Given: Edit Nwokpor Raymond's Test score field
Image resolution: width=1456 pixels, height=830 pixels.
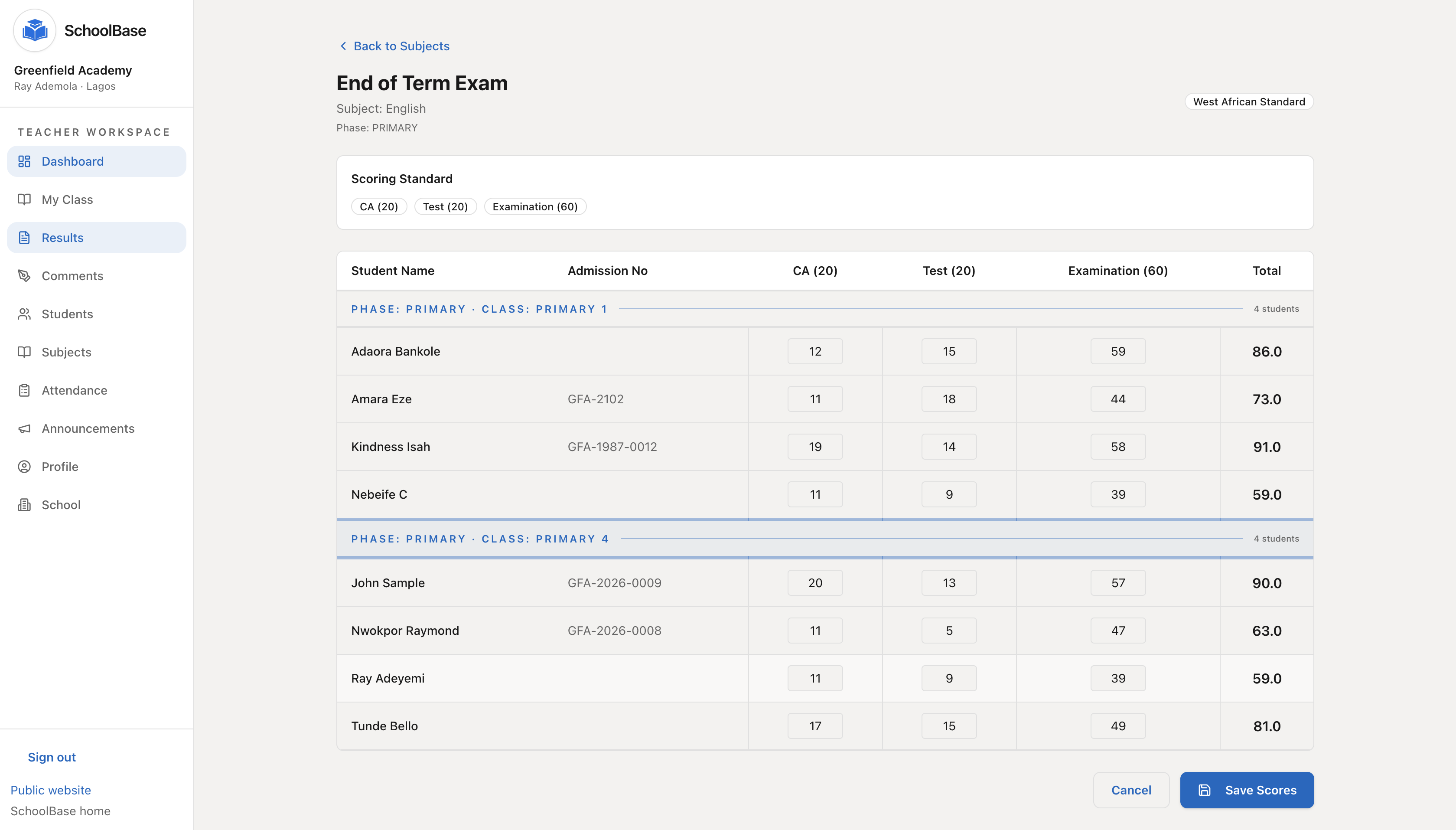Looking at the screenshot, I should coord(948,631).
